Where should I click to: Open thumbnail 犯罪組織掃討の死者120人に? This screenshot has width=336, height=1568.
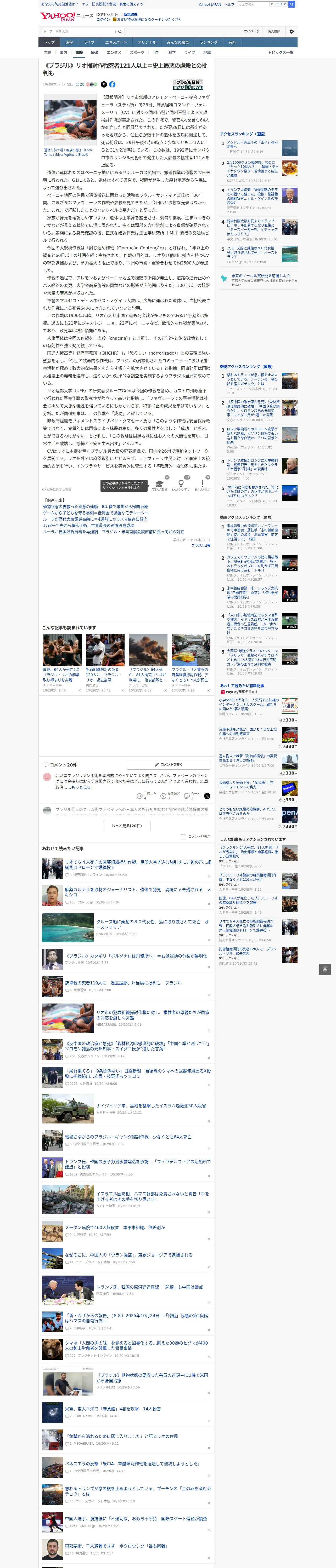pos(105,650)
